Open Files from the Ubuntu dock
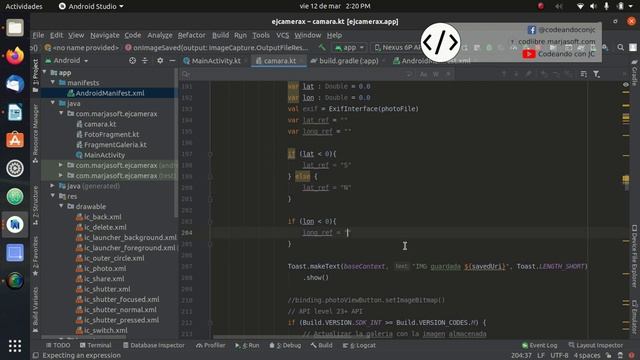 15,28
